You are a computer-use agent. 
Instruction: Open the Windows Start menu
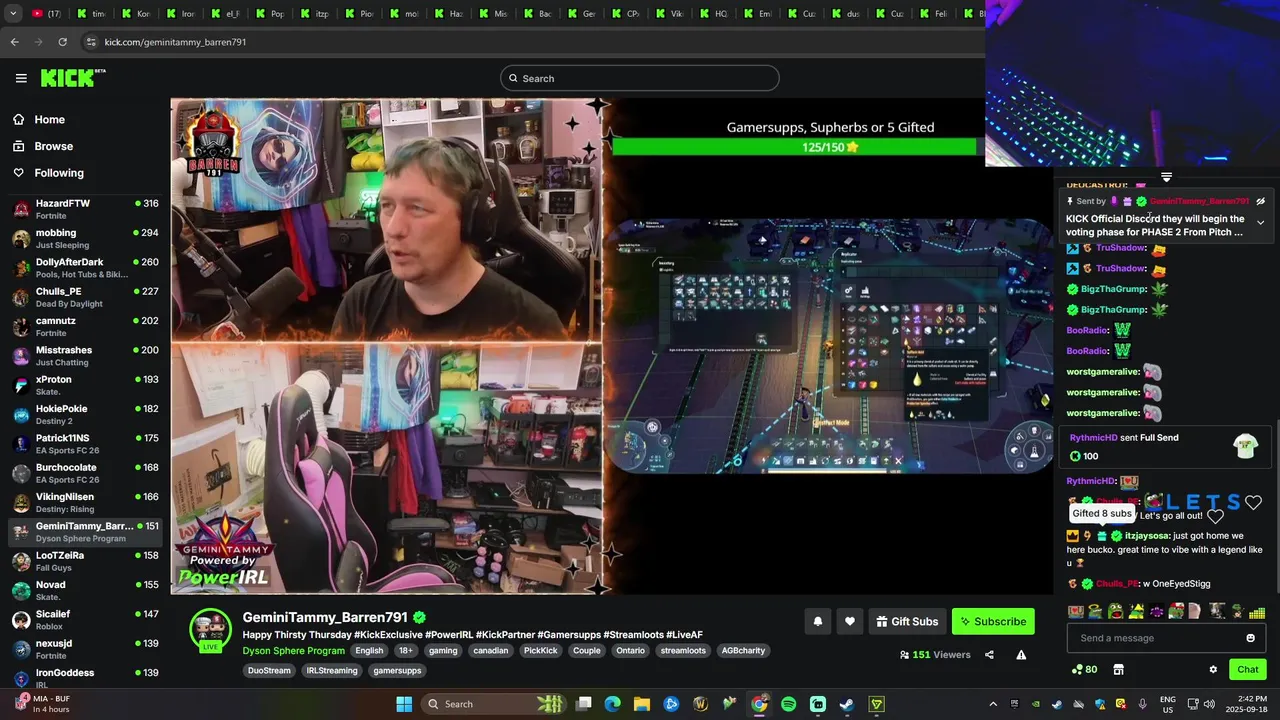404,704
